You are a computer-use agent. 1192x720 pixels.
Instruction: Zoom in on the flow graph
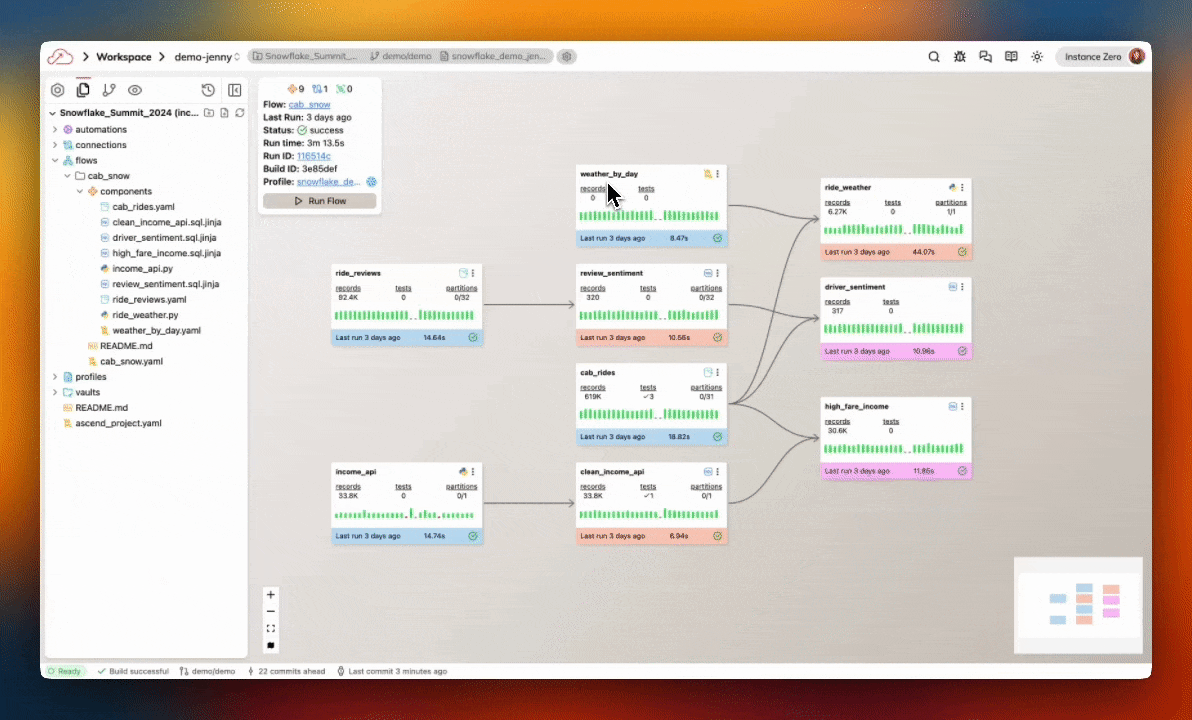point(271,595)
